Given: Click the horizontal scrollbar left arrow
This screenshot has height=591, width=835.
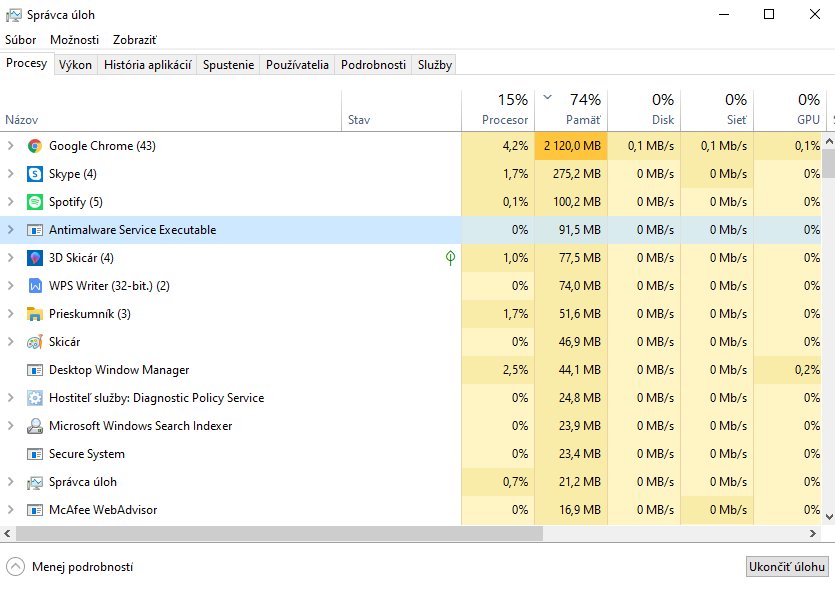Looking at the screenshot, I should (7, 533).
